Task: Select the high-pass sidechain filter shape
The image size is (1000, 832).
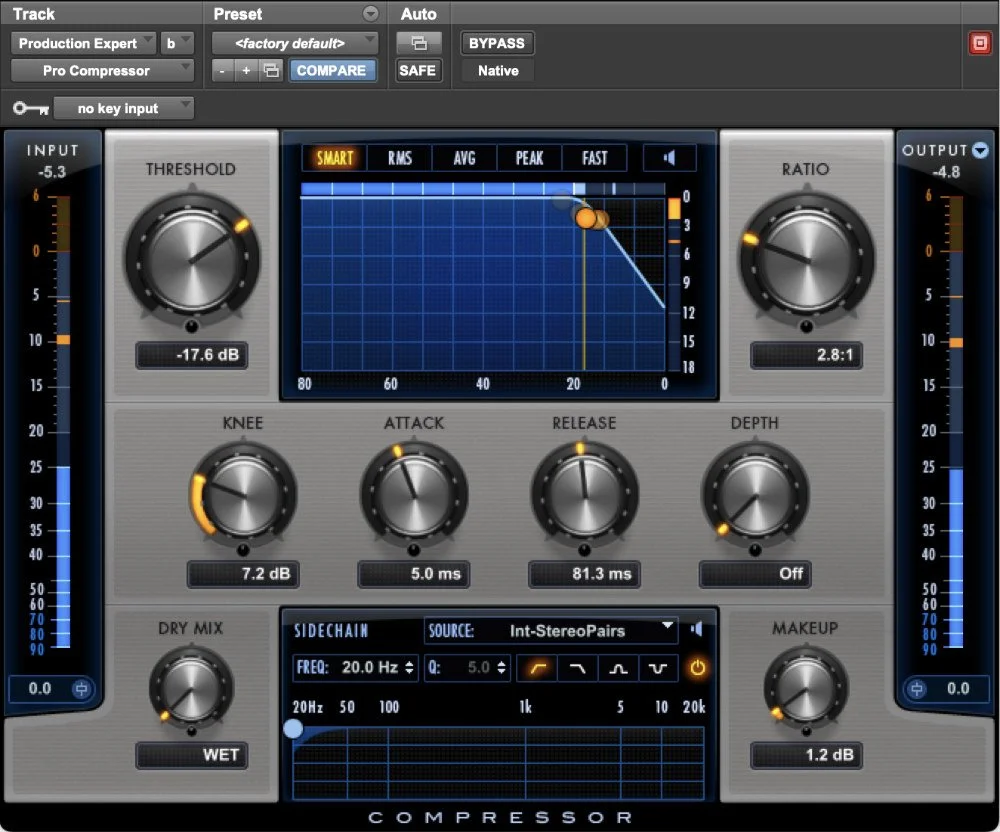Action: click(538, 668)
